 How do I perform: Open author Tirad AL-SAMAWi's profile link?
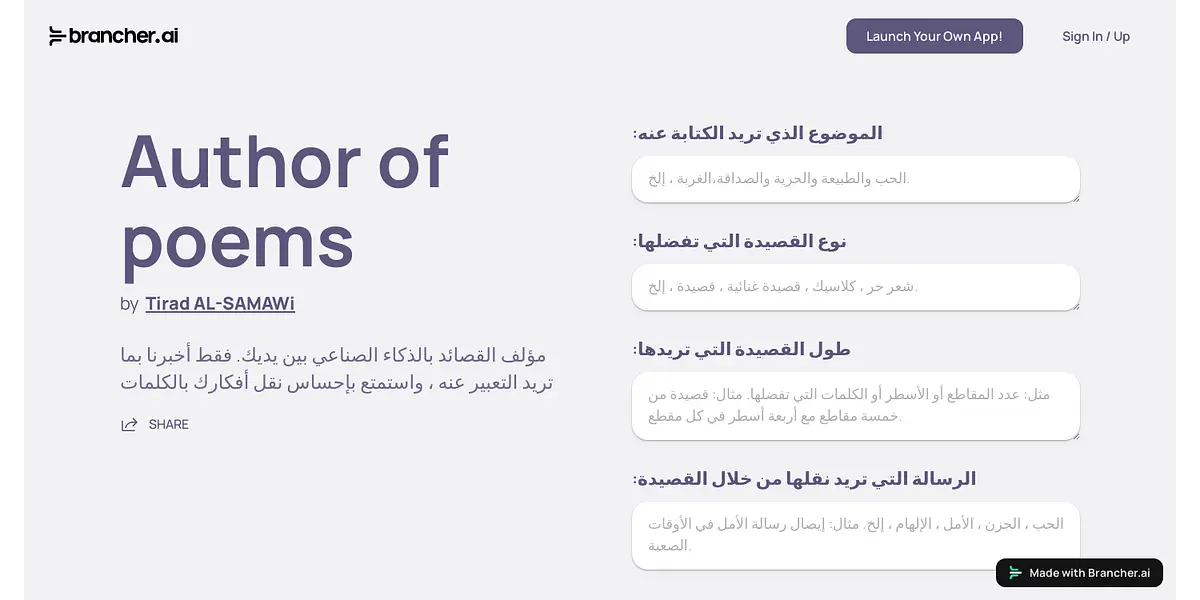tap(220, 304)
